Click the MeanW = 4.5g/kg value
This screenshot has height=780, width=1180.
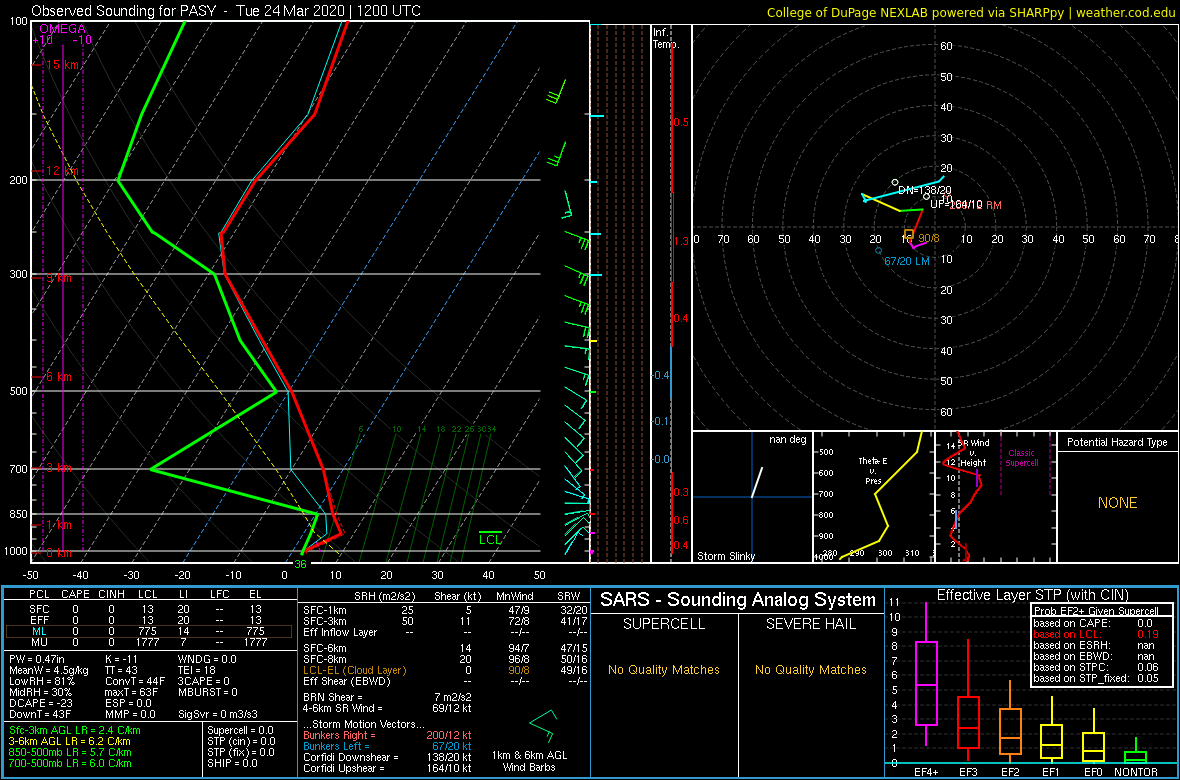click(x=49, y=670)
